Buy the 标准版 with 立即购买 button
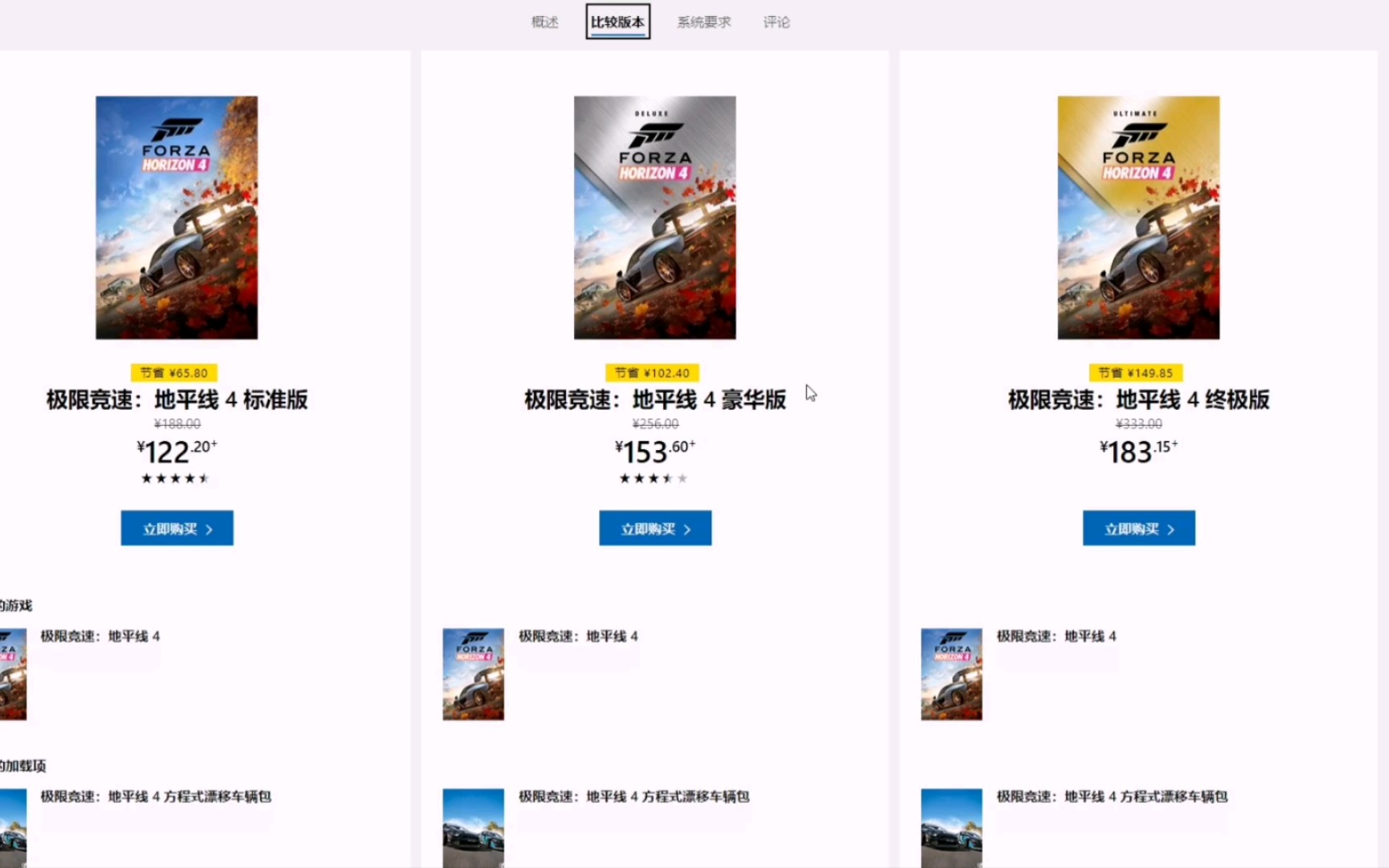1389x868 pixels. [177, 528]
